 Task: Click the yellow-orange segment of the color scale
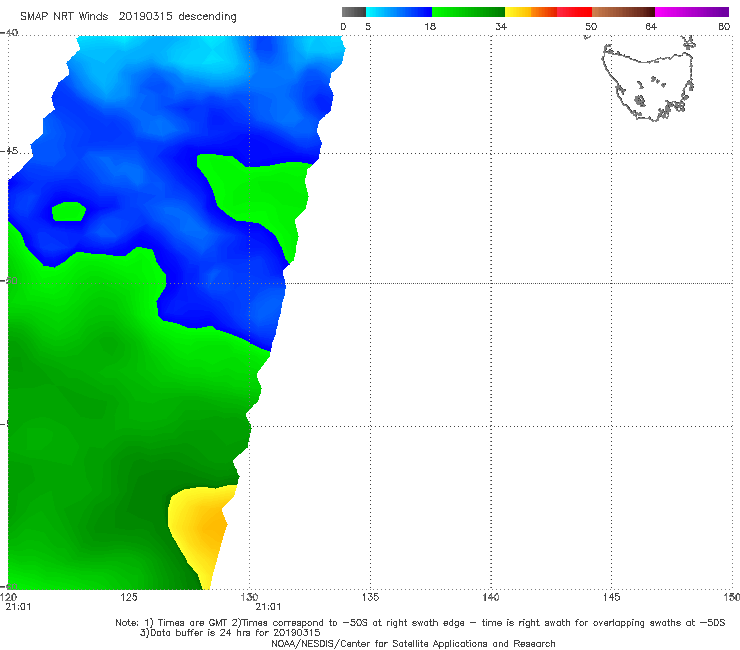(x=530, y=12)
